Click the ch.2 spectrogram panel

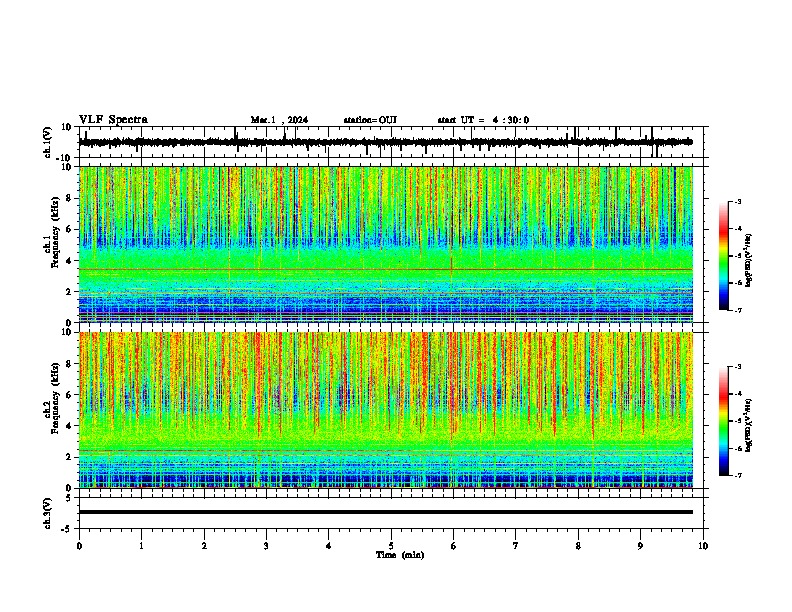[386, 410]
